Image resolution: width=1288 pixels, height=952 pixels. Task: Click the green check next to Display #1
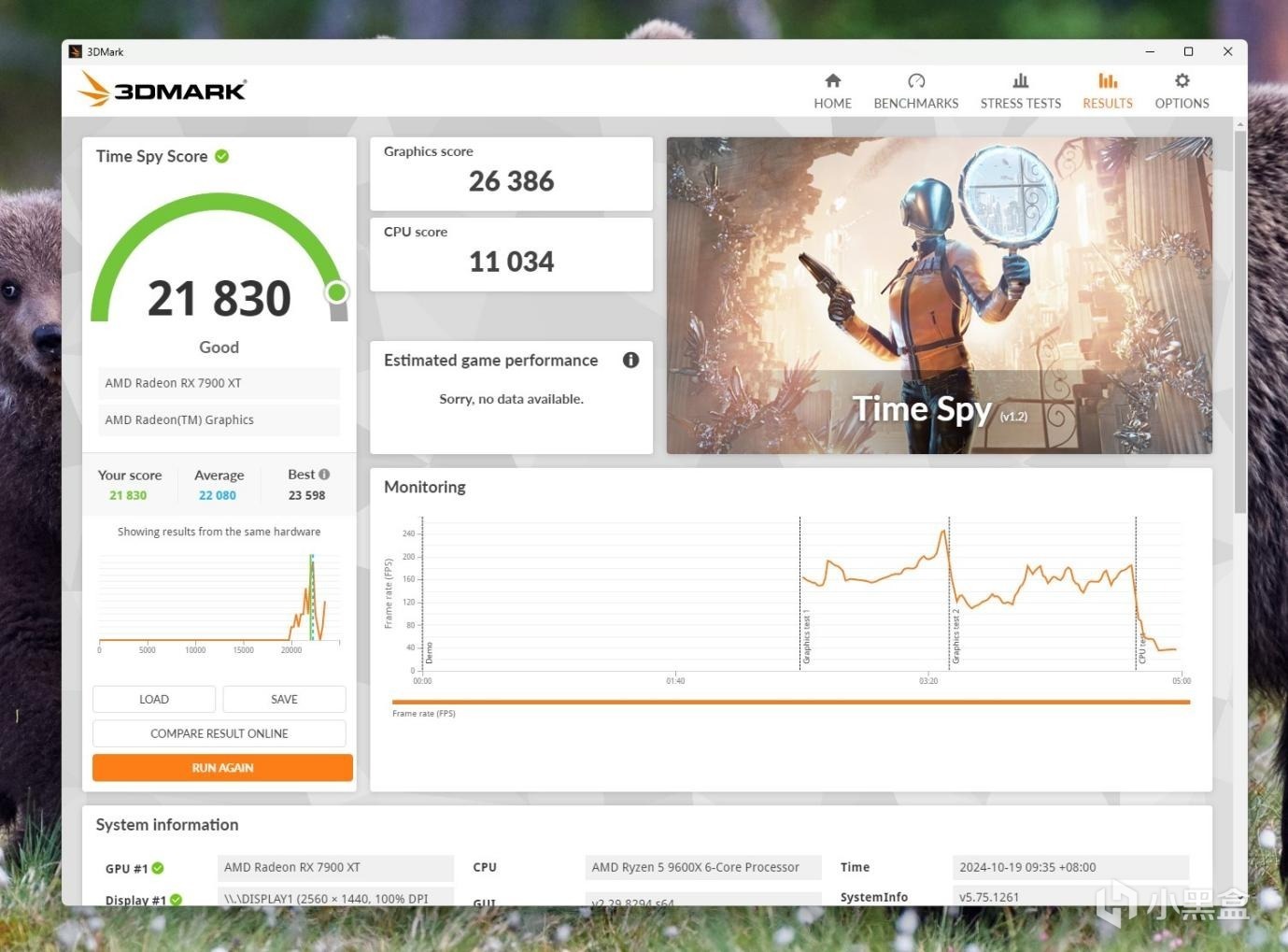click(177, 900)
